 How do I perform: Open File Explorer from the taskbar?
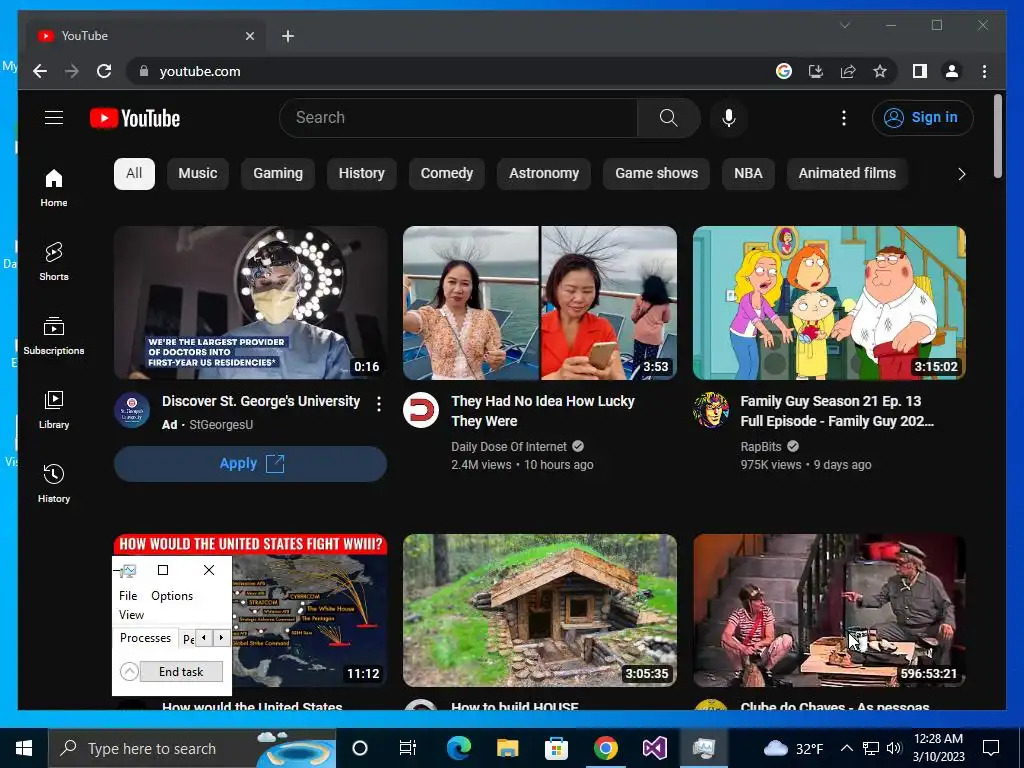coord(507,748)
